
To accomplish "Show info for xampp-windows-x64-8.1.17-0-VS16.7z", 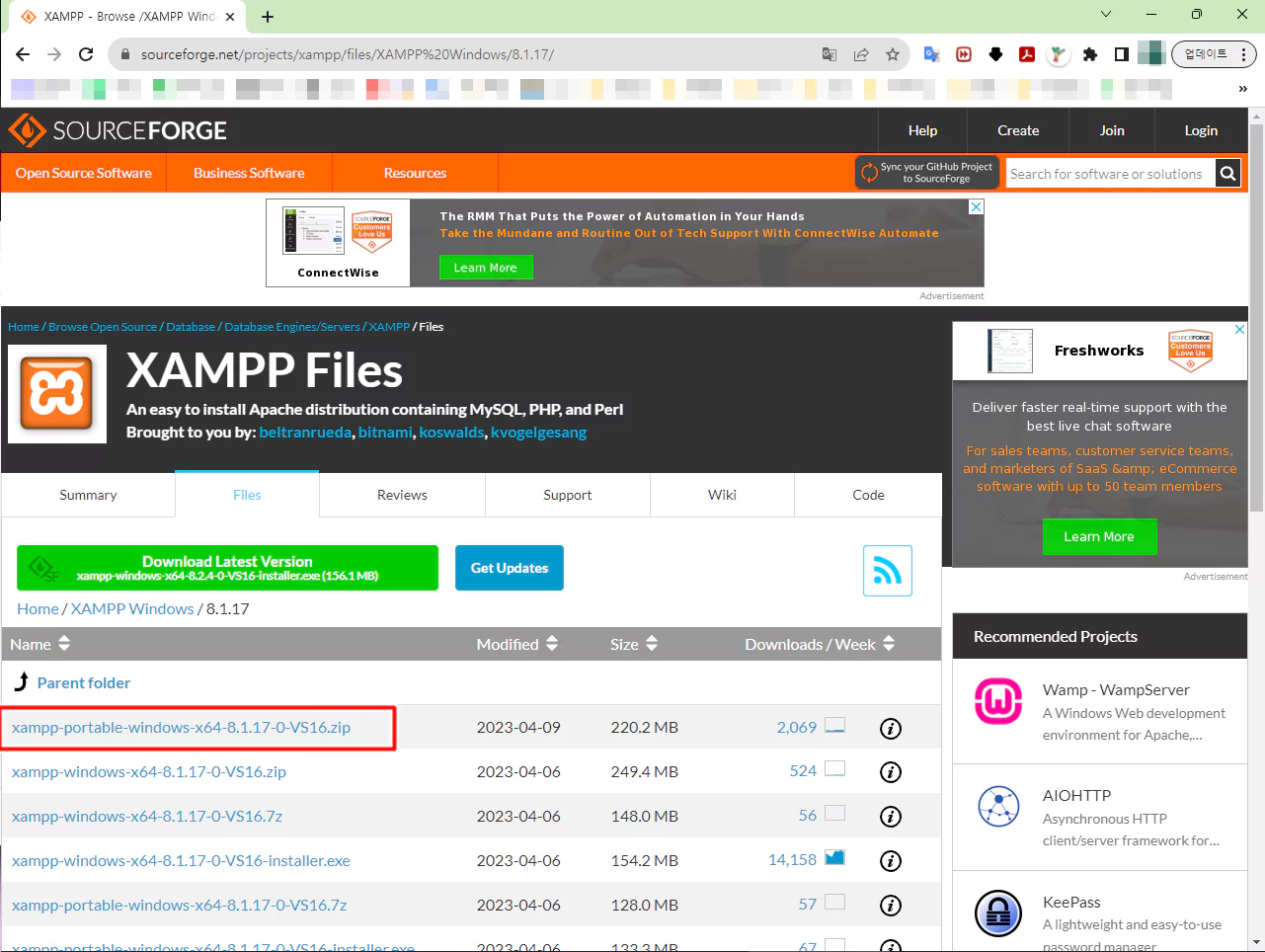I will (x=891, y=817).
